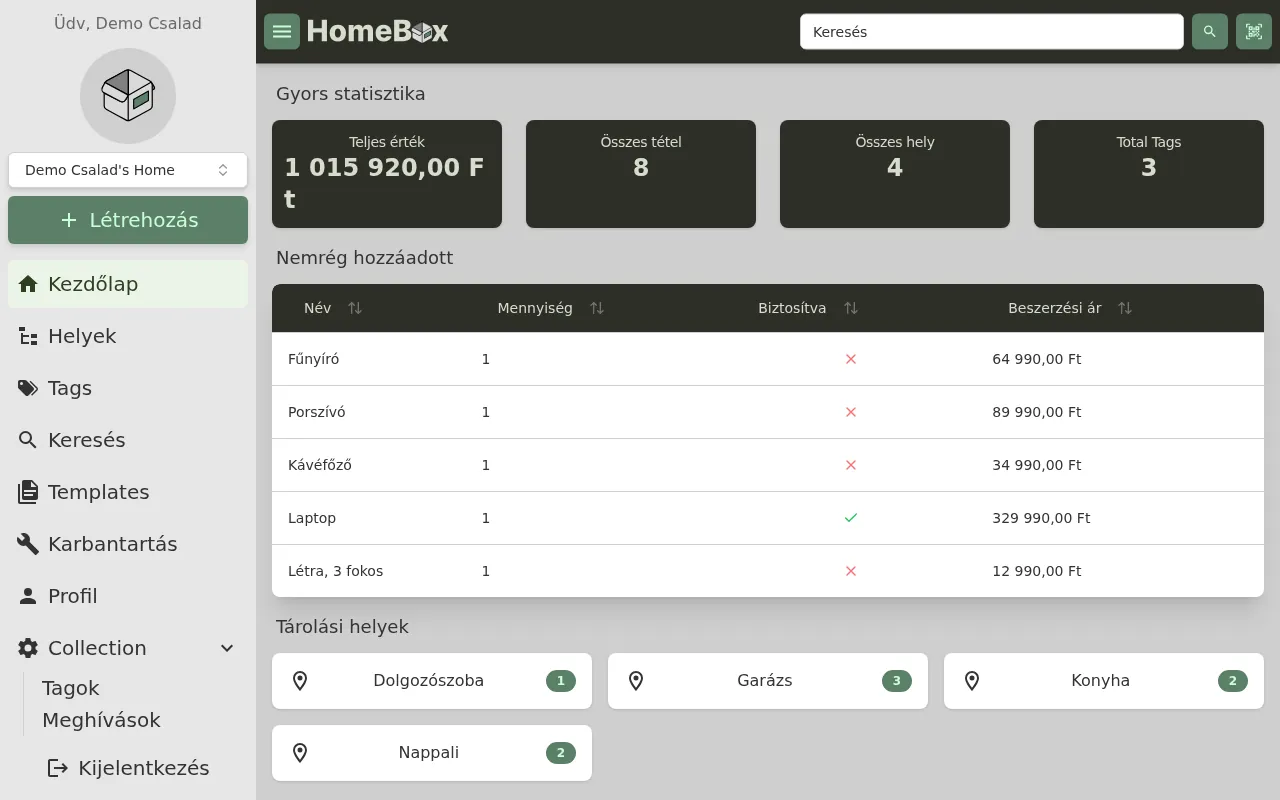The height and width of the screenshot is (800, 1280).
Task: Collapse the Collection section chevron
Action: 227,648
